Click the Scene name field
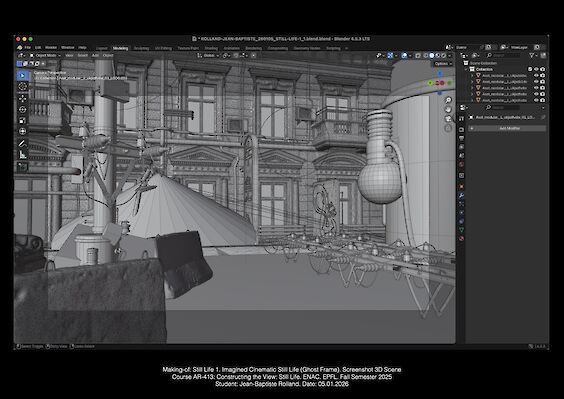 click(467, 47)
